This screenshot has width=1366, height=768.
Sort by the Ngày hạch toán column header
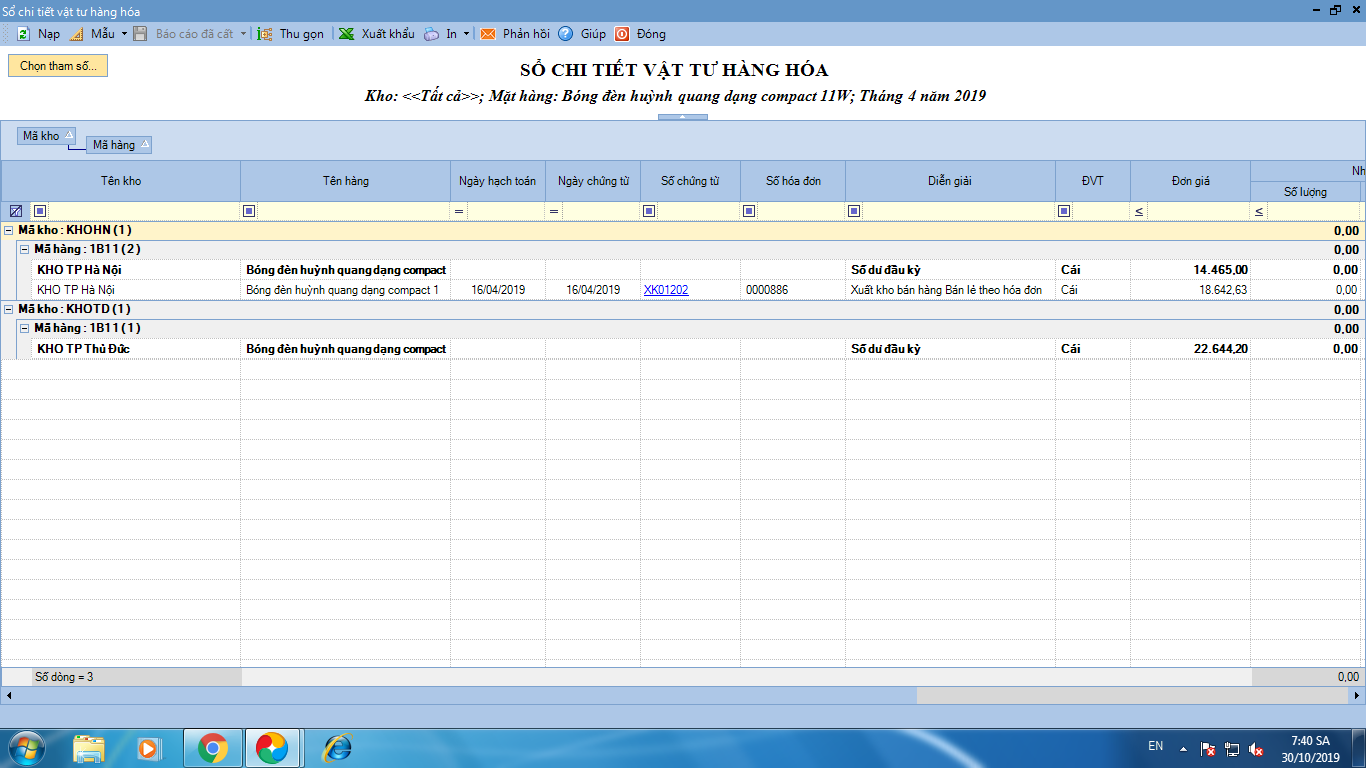[497, 181]
